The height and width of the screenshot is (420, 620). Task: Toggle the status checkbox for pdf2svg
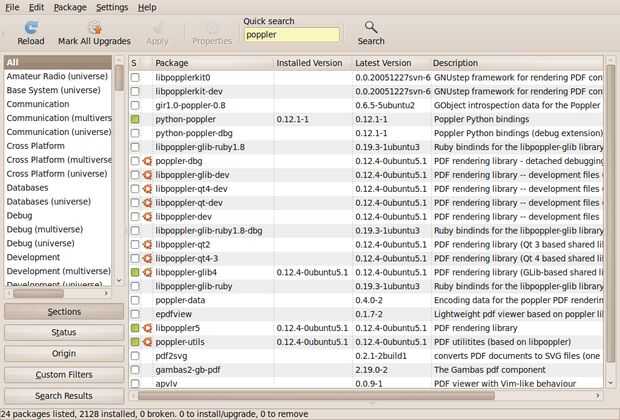[135, 356]
